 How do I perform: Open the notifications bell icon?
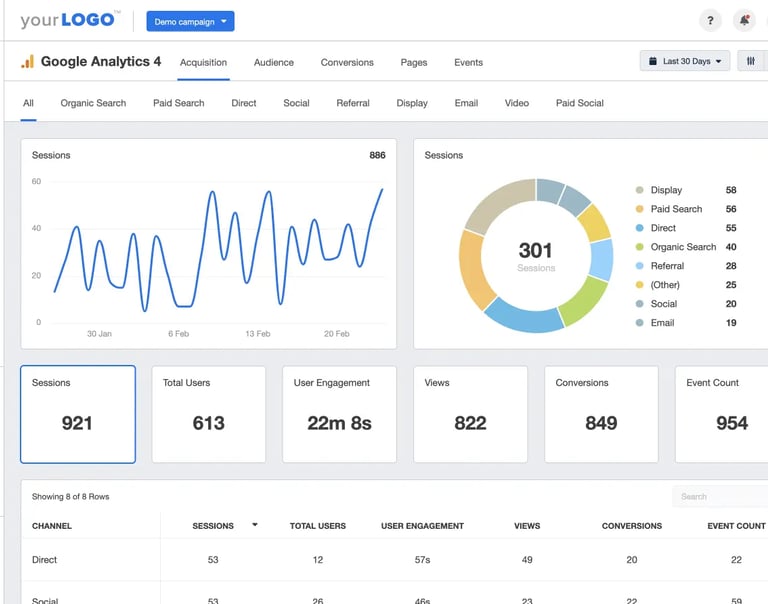point(744,21)
